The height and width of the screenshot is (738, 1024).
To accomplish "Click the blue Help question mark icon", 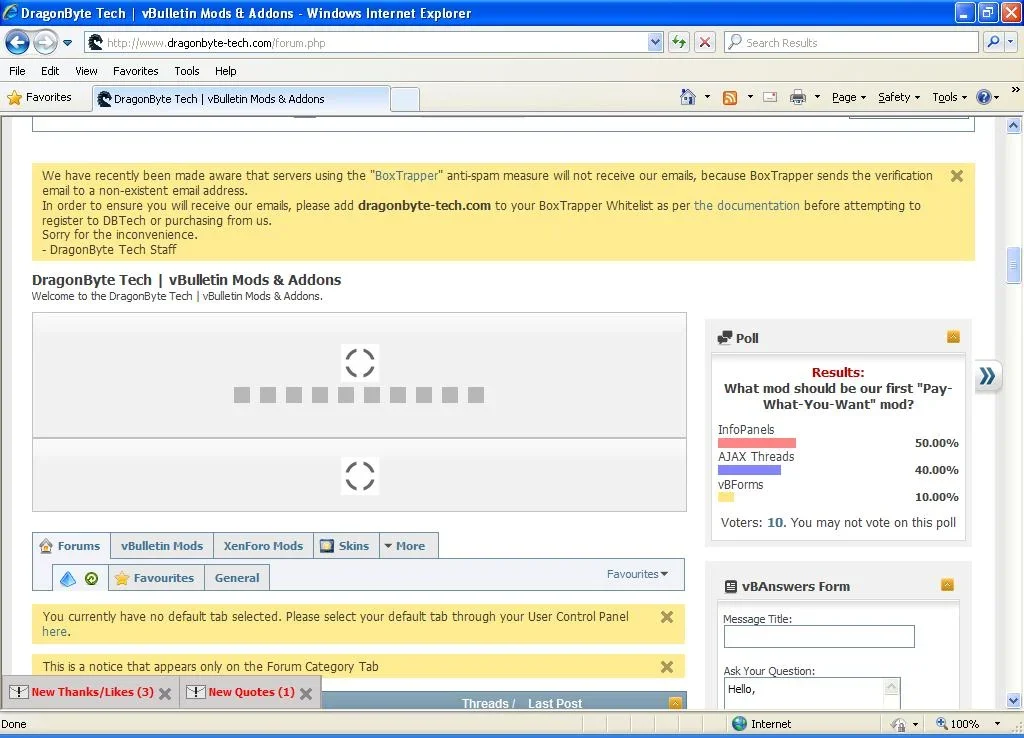I will 984,97.
